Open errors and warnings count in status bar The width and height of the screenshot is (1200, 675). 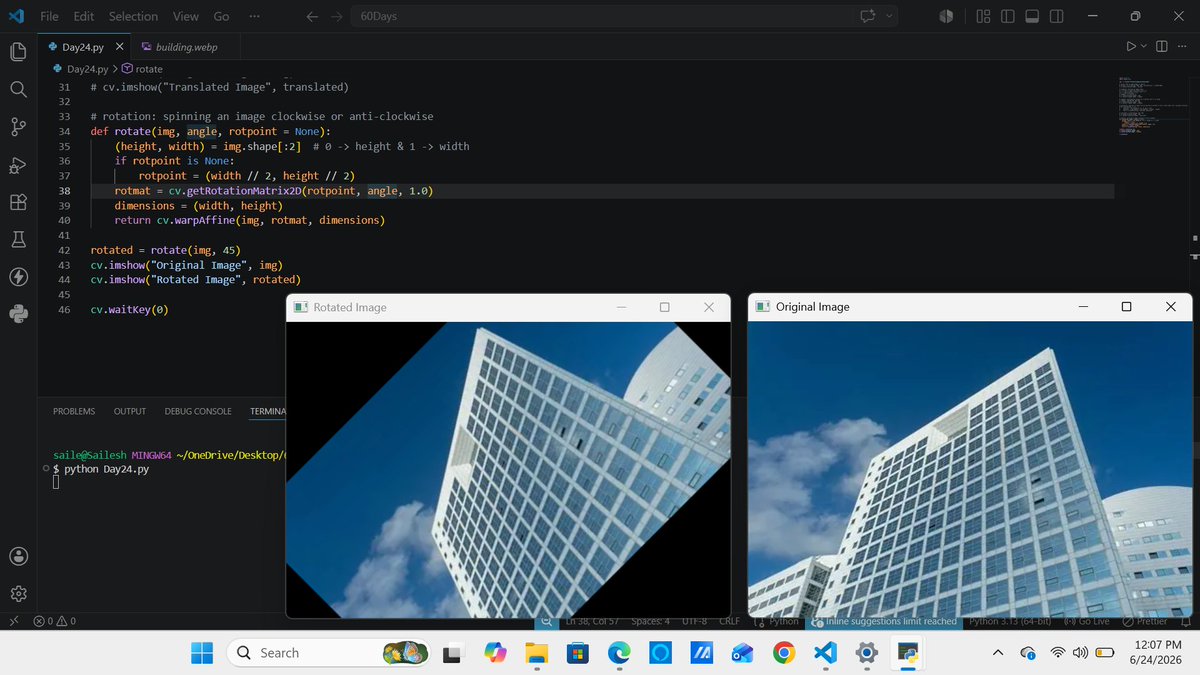click(55, 621)
